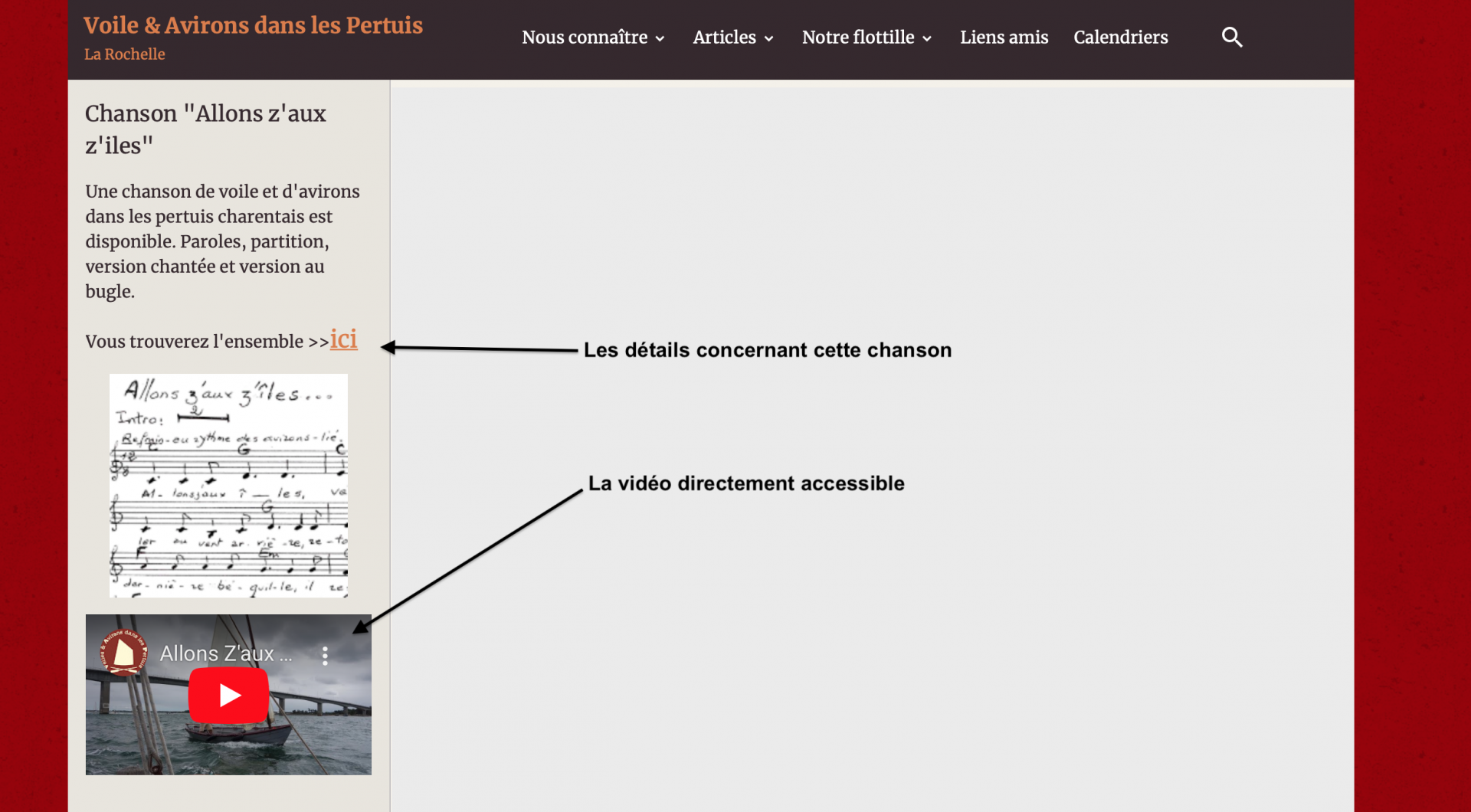
Task: Click the La Rochelle subtitle text
Action: pyautogui.click(x=125, y=54)
